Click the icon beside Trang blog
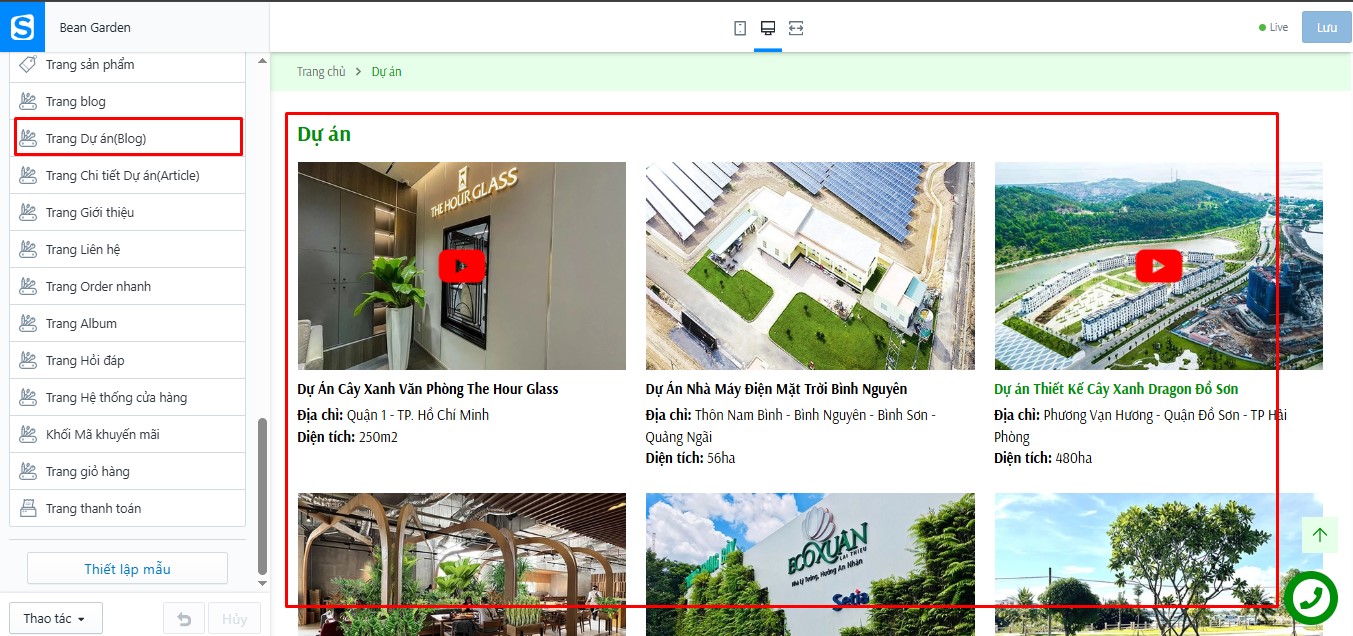 (29, 101)
